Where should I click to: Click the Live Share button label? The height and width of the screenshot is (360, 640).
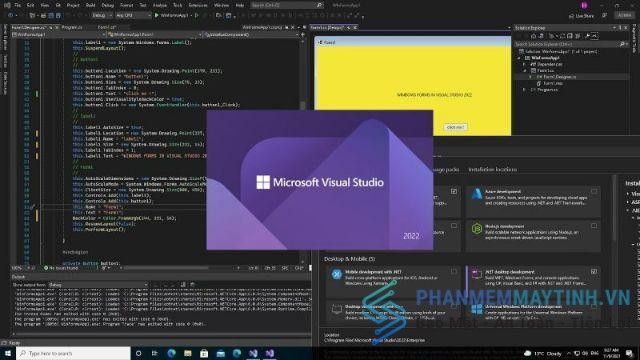tap(584, 16)
